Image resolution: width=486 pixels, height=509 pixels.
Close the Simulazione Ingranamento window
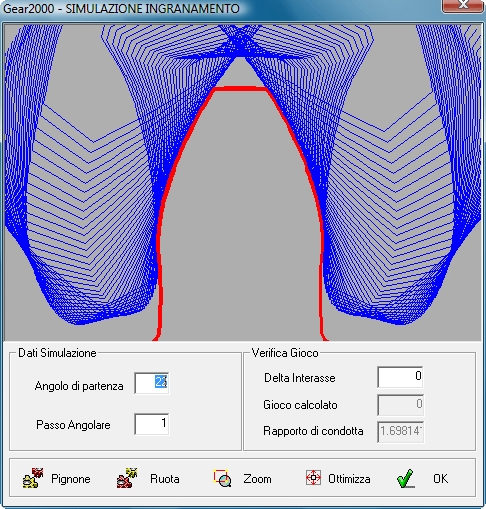coord(463,5)
